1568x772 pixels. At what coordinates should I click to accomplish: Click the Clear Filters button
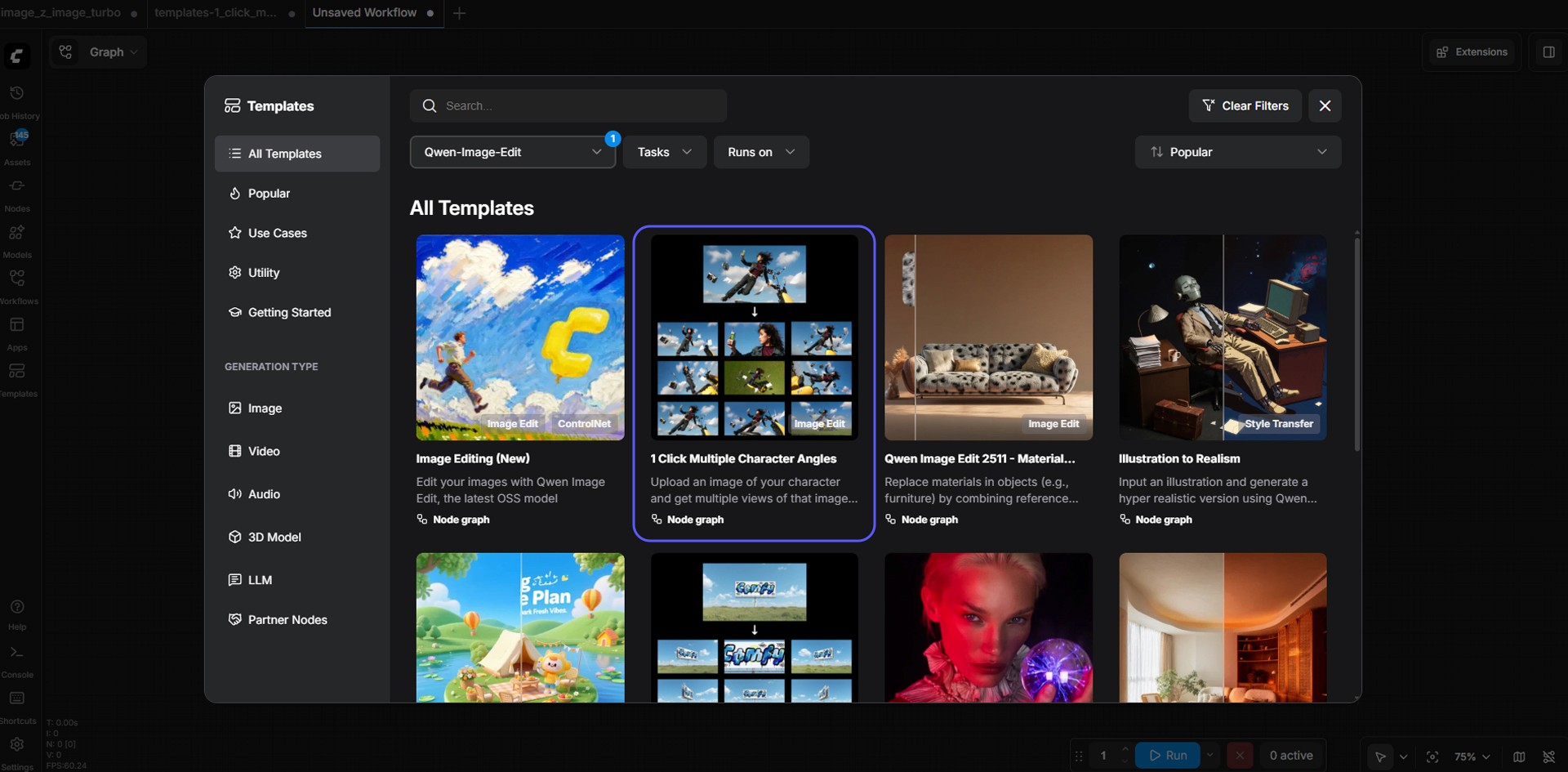click(x=1245, y=106)
